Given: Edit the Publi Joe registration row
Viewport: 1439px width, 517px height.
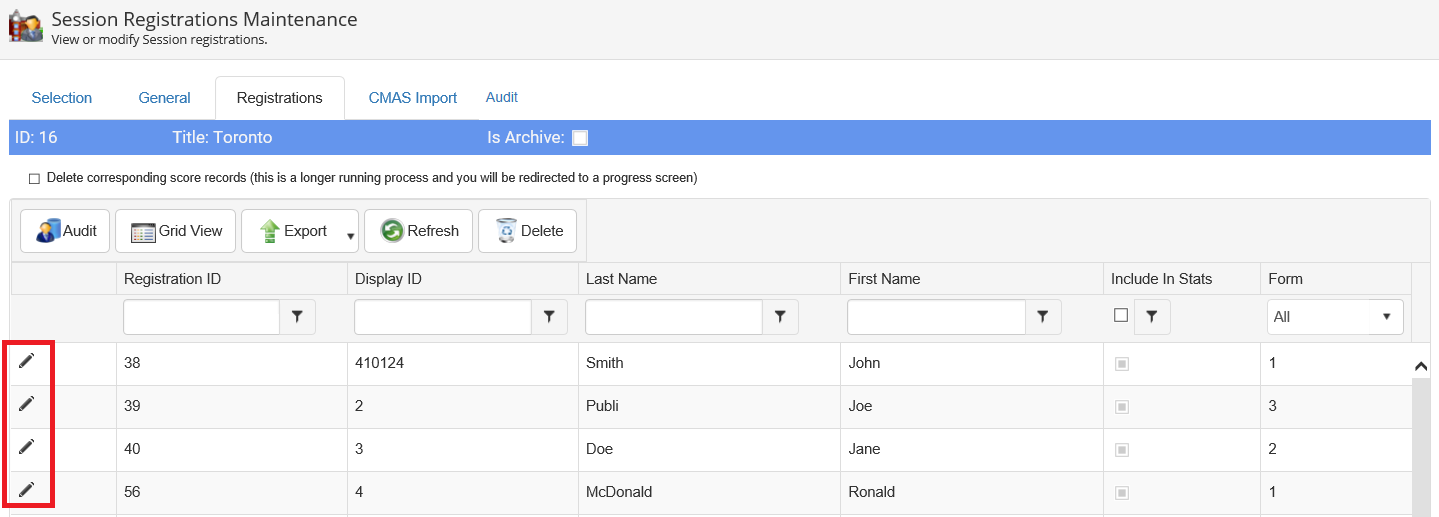Looking at the screenshot, I should coord(27,404).
